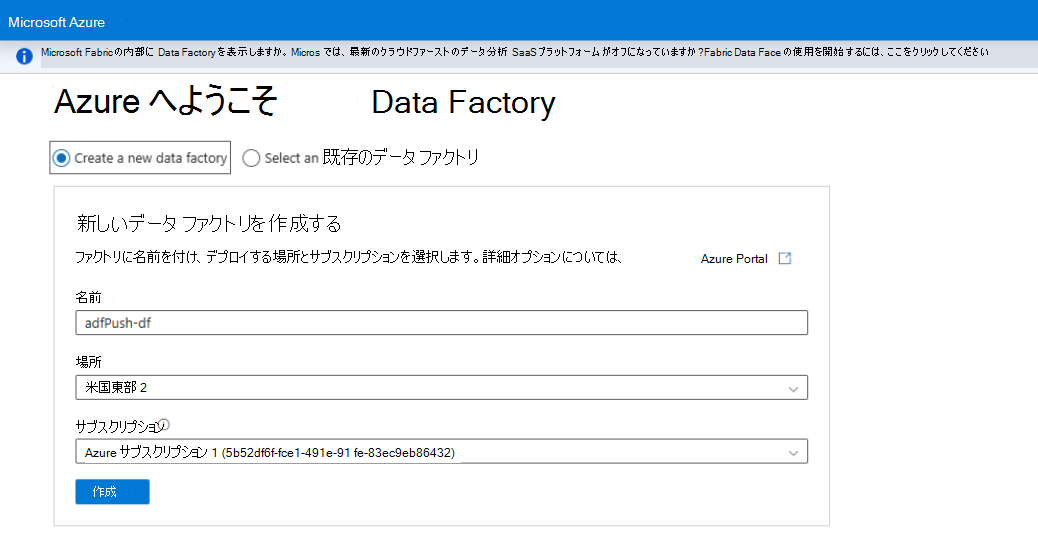Click the Azure へようこそ heading

[x=165, y=102]
